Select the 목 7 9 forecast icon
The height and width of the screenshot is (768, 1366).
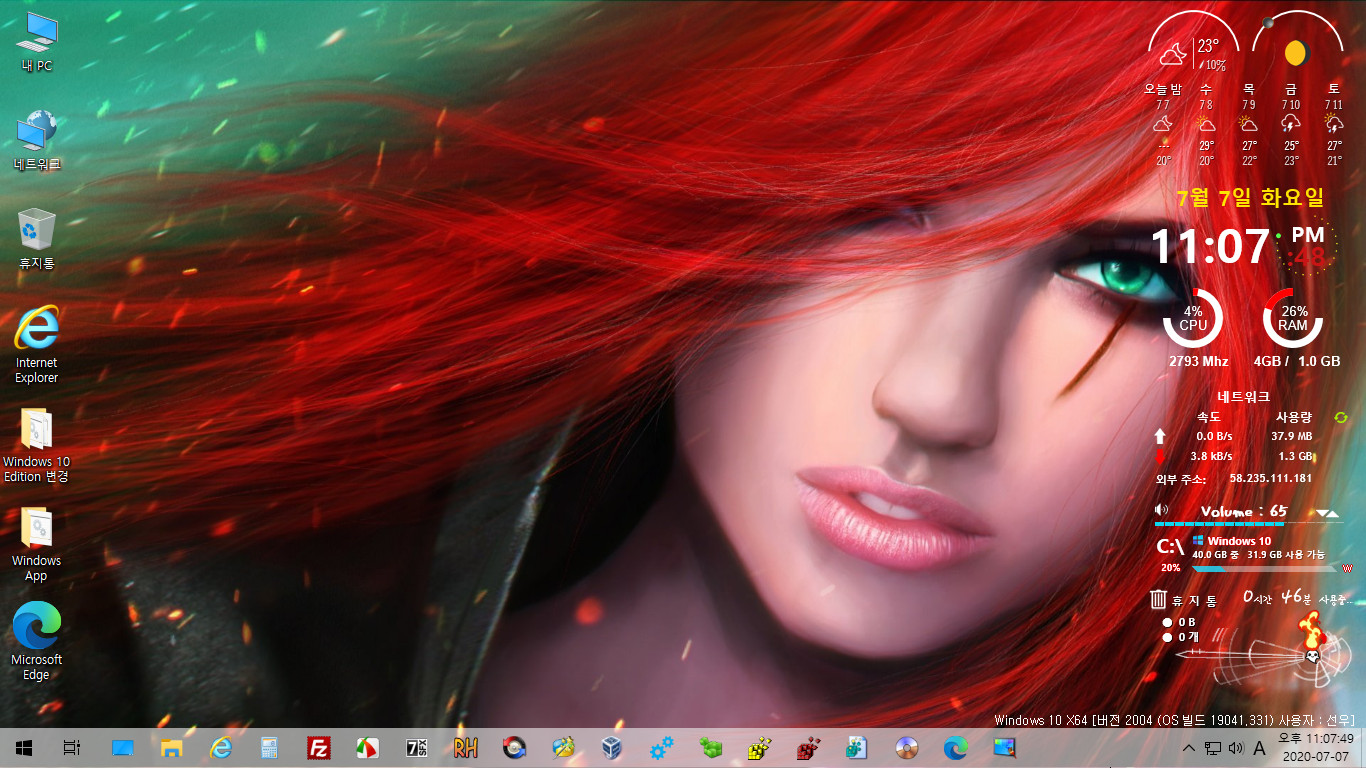point(1249,124)
